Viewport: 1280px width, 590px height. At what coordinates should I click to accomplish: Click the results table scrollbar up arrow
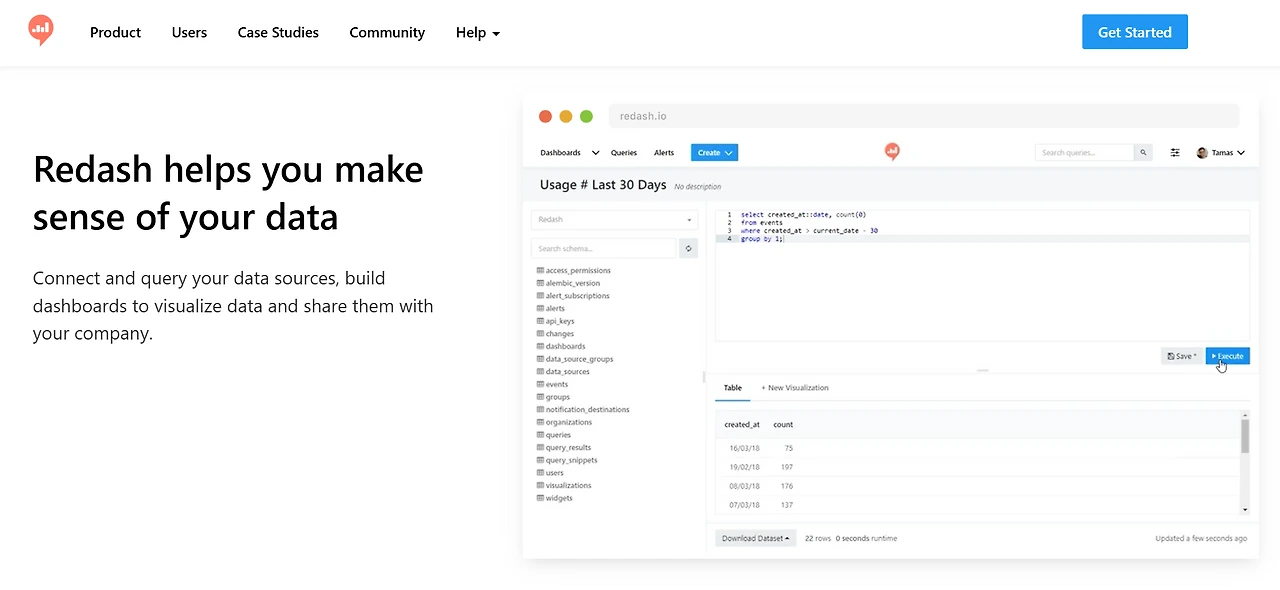coord(1245,414)
